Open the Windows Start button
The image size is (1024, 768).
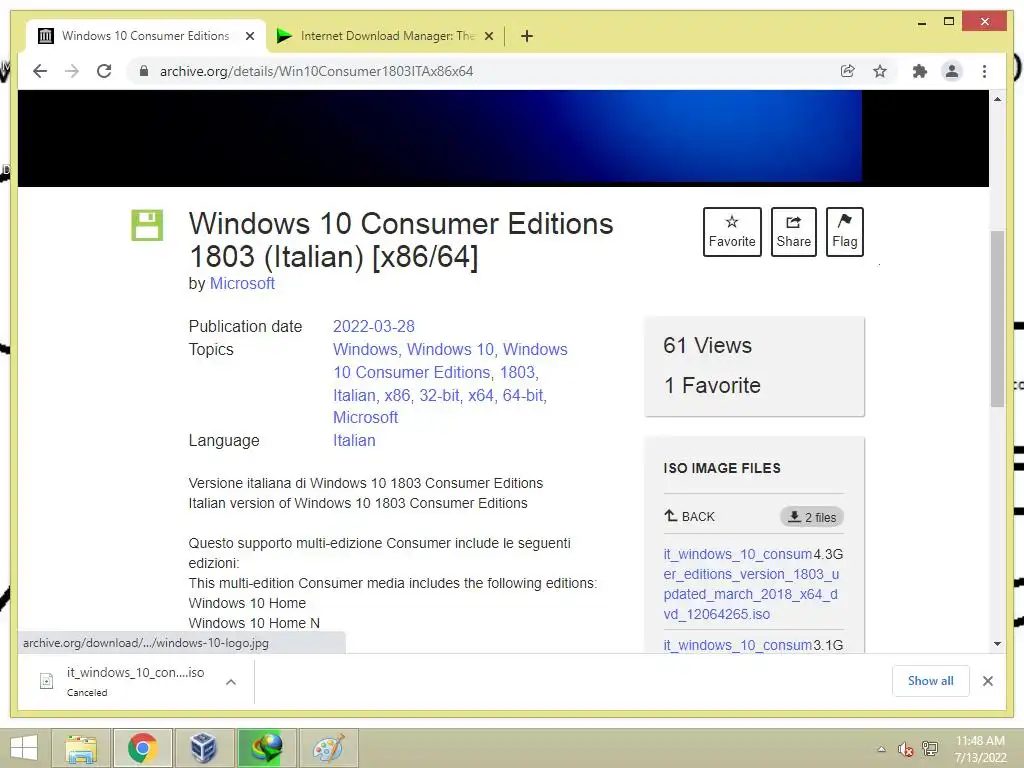[x=24, y=748]
